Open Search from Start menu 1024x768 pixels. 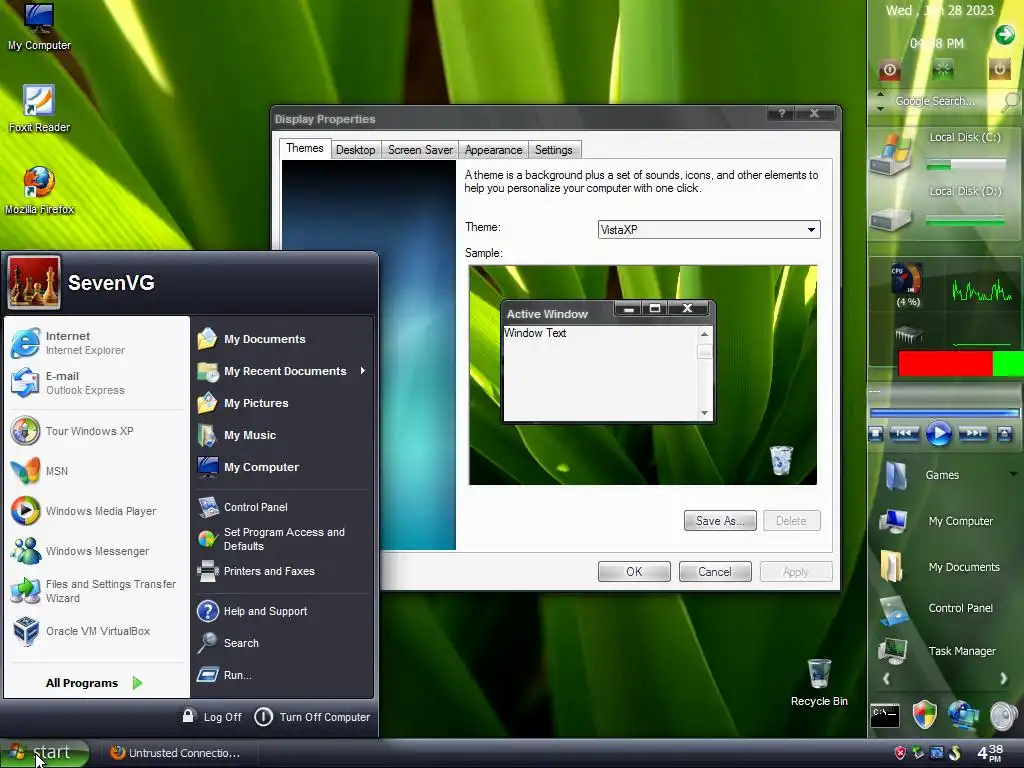tap(283, 643)
